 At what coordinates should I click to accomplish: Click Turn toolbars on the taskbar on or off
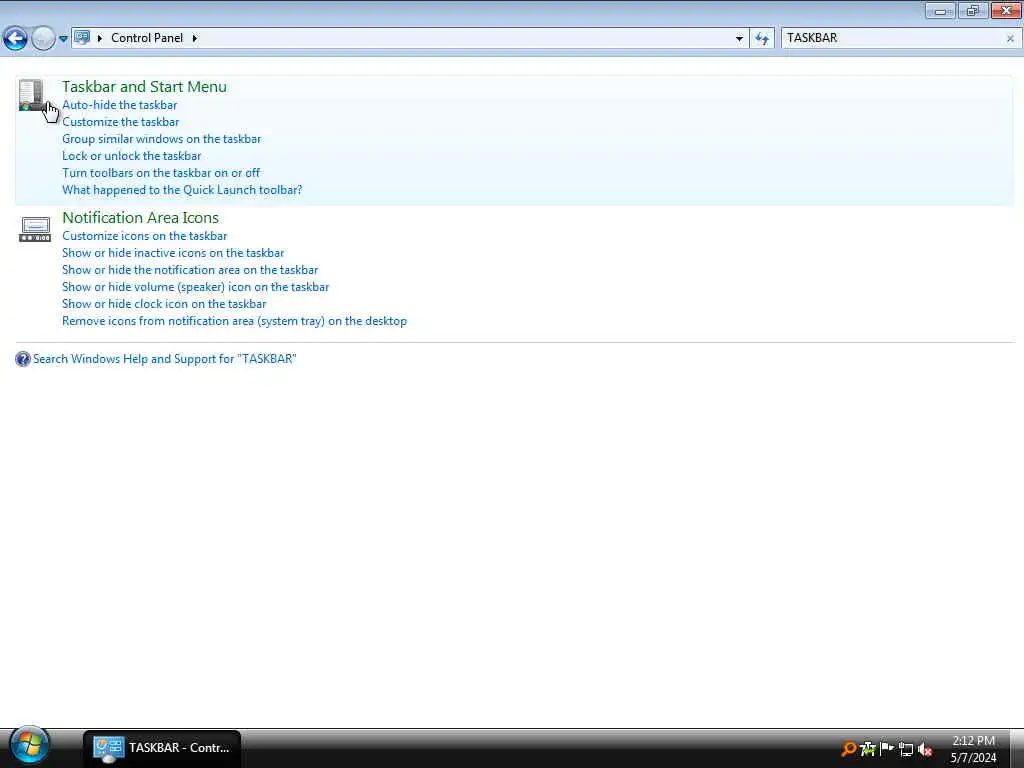(x=161, y=172)
